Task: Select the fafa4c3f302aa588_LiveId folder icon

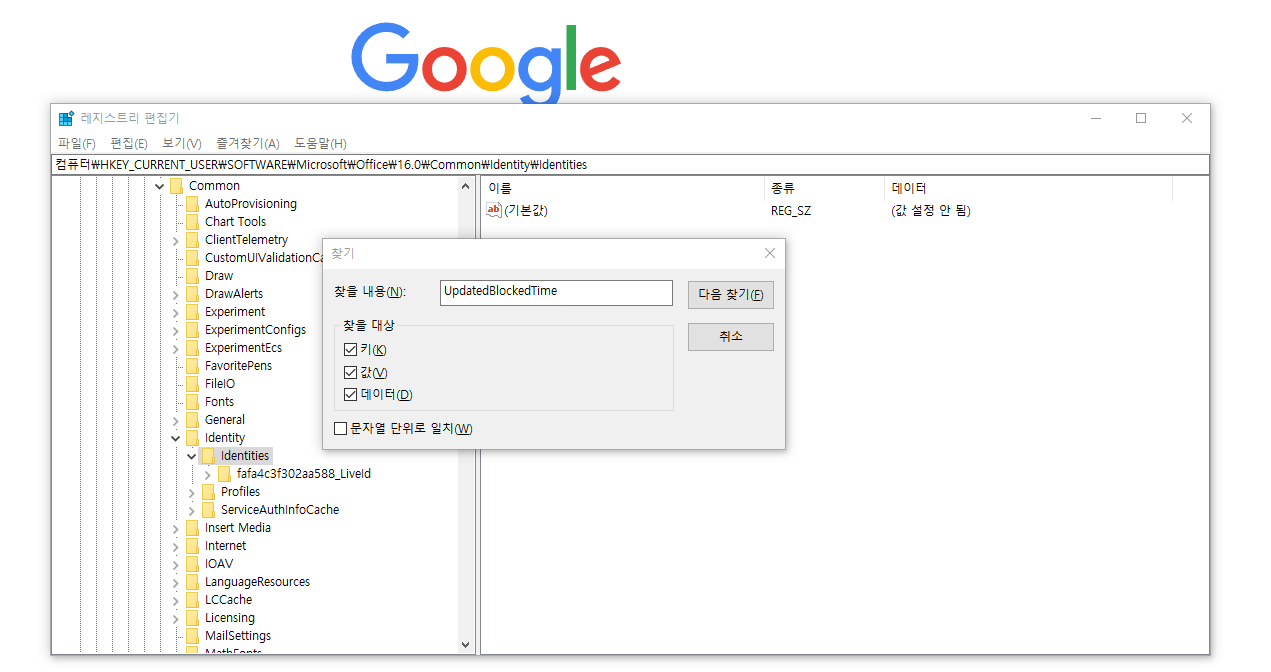Action: click(x=224, y=474)
